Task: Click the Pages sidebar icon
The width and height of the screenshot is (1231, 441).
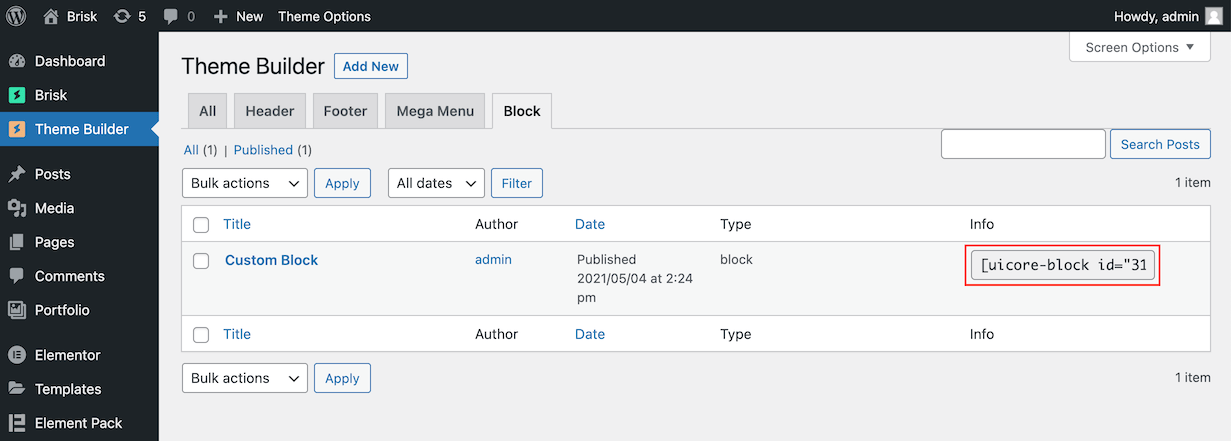Action: (x=17, y=242)
